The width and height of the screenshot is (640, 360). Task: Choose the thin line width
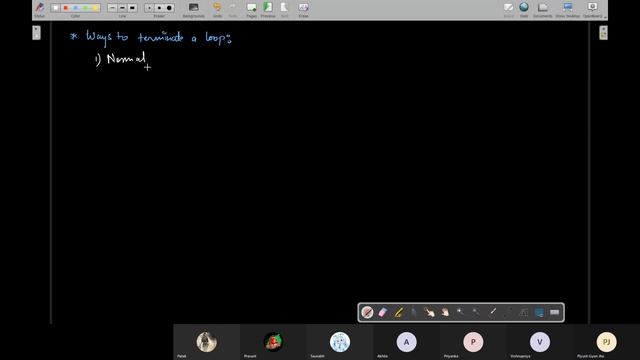(x=112, y=8)
